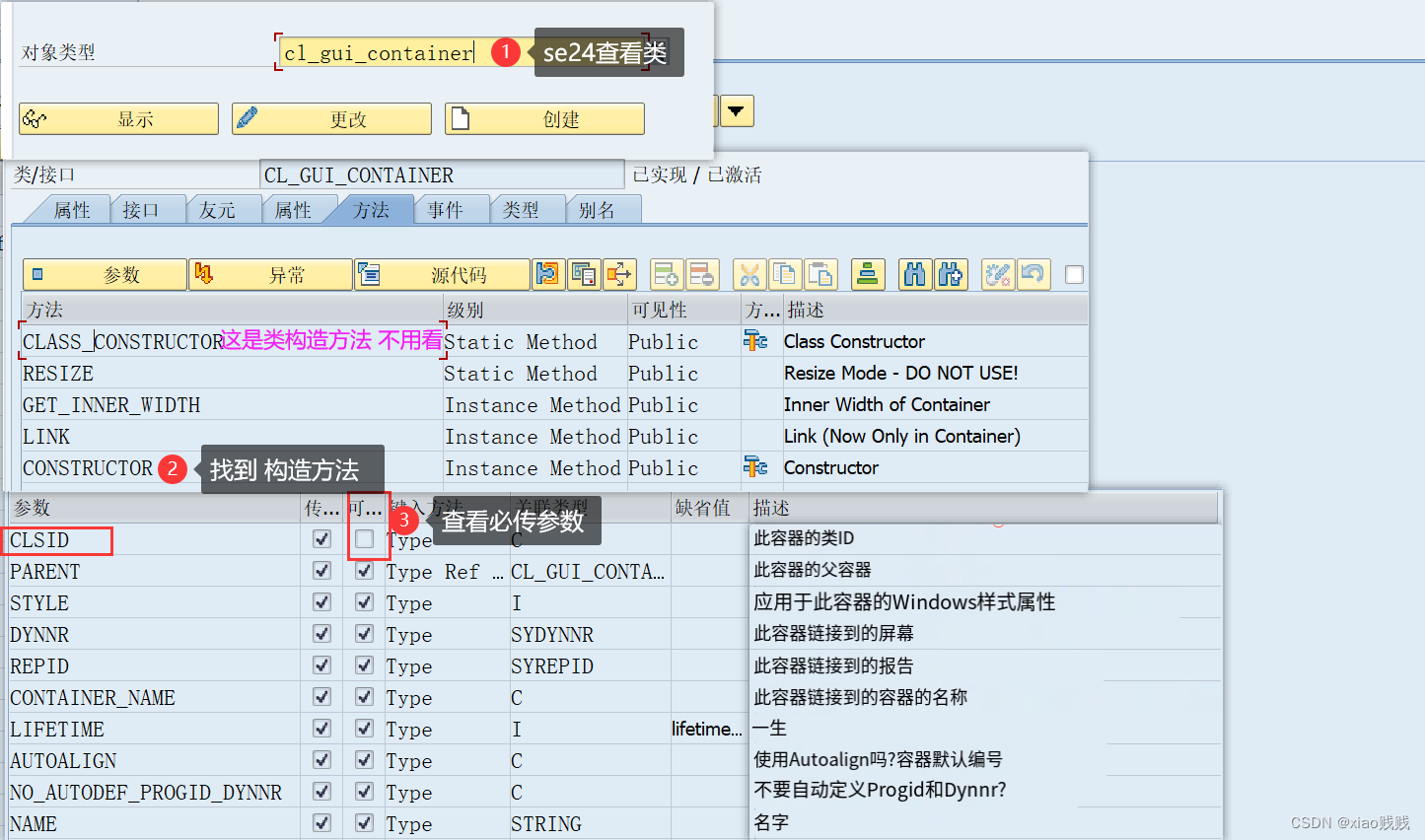The width and height of the screenshot is (1425, 840).
Task: Click the icon left of the undo arrow
Action: coord(998,274)
